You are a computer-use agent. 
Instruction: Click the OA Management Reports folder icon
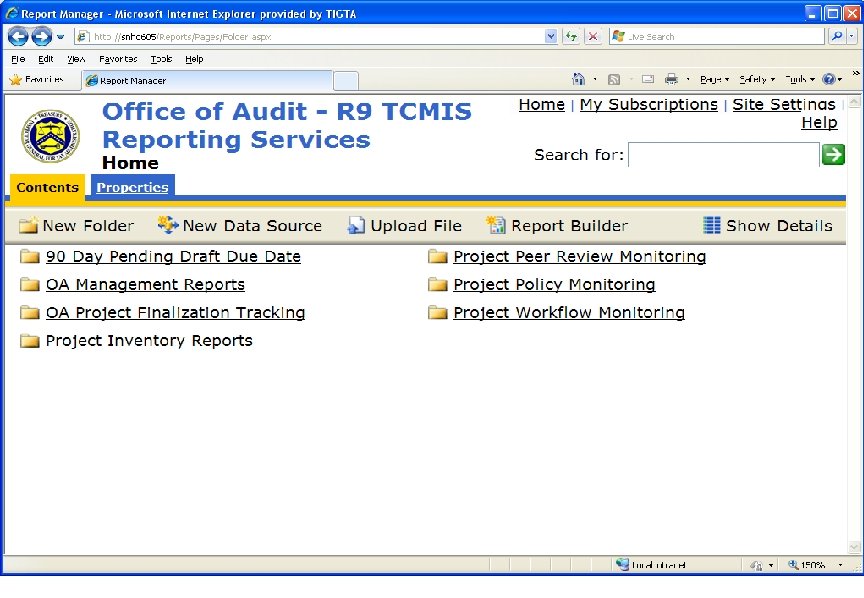pyautogui.click(x=30, y=285)
